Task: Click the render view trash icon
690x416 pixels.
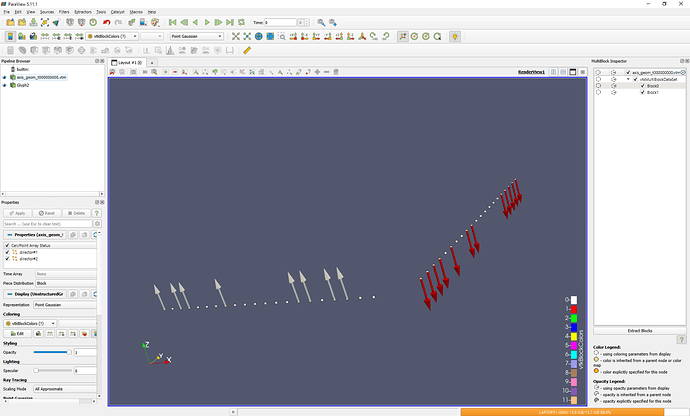Action: pyautogui.click(x=336, y=72)
